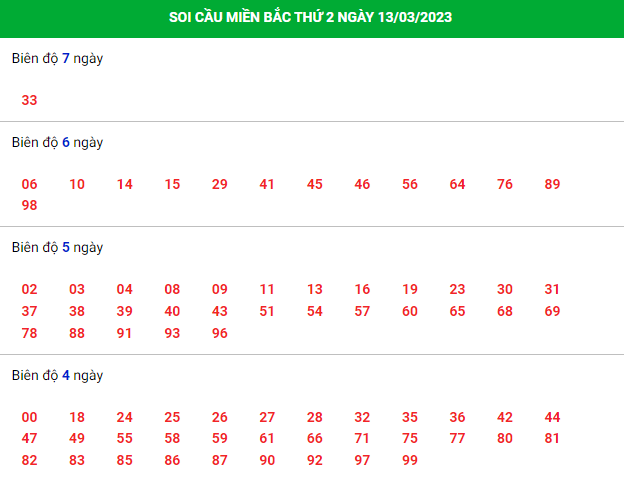Select number 77 in the 4-day list
Image resolution: width=624 pixels, height=479 pixels.
pos(457,438)
